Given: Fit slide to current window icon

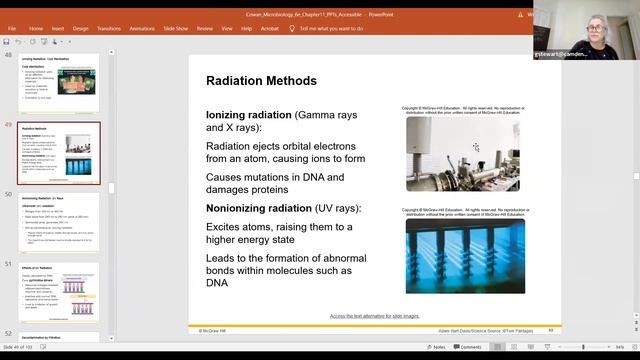Looking at the screenshot, I should 635,347.
